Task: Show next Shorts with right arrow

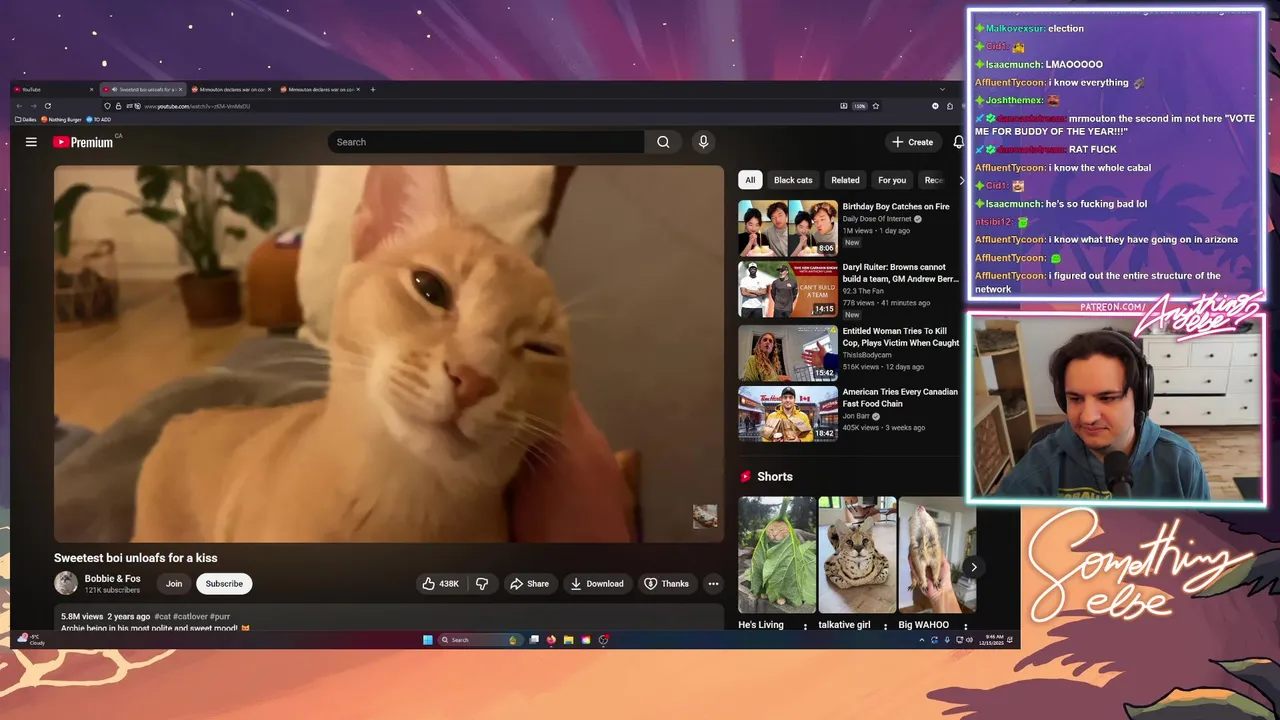Action: pos(973,567)
